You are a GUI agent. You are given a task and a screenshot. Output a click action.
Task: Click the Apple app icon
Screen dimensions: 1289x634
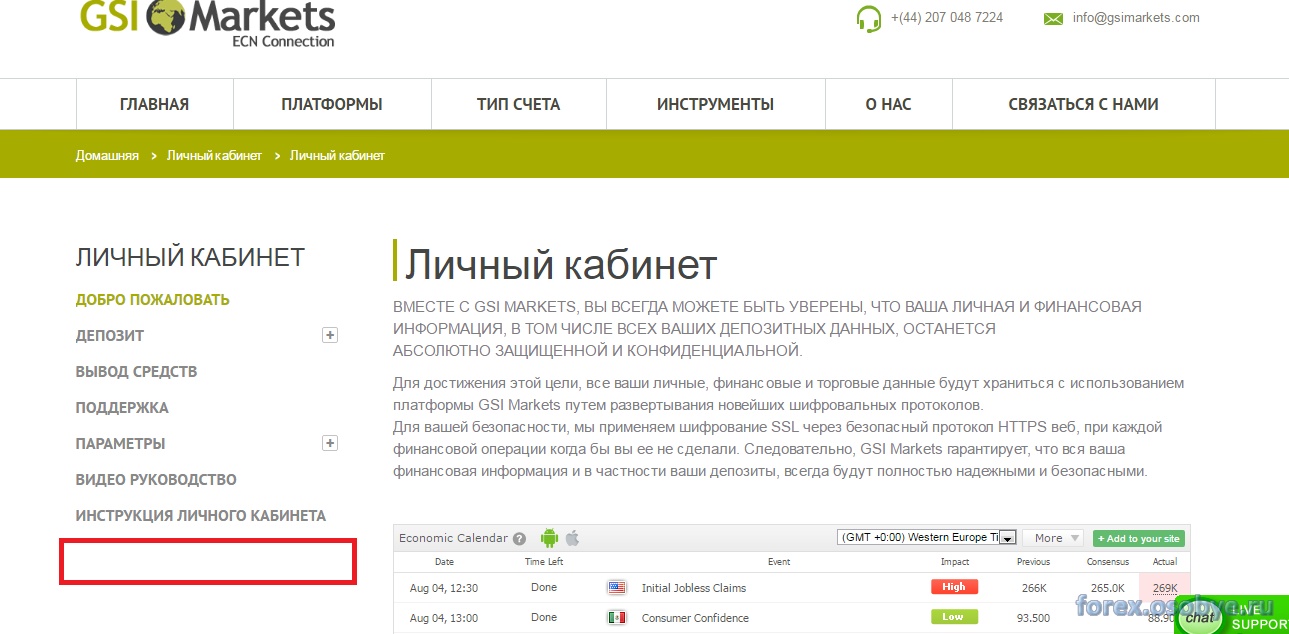[573, 537]
